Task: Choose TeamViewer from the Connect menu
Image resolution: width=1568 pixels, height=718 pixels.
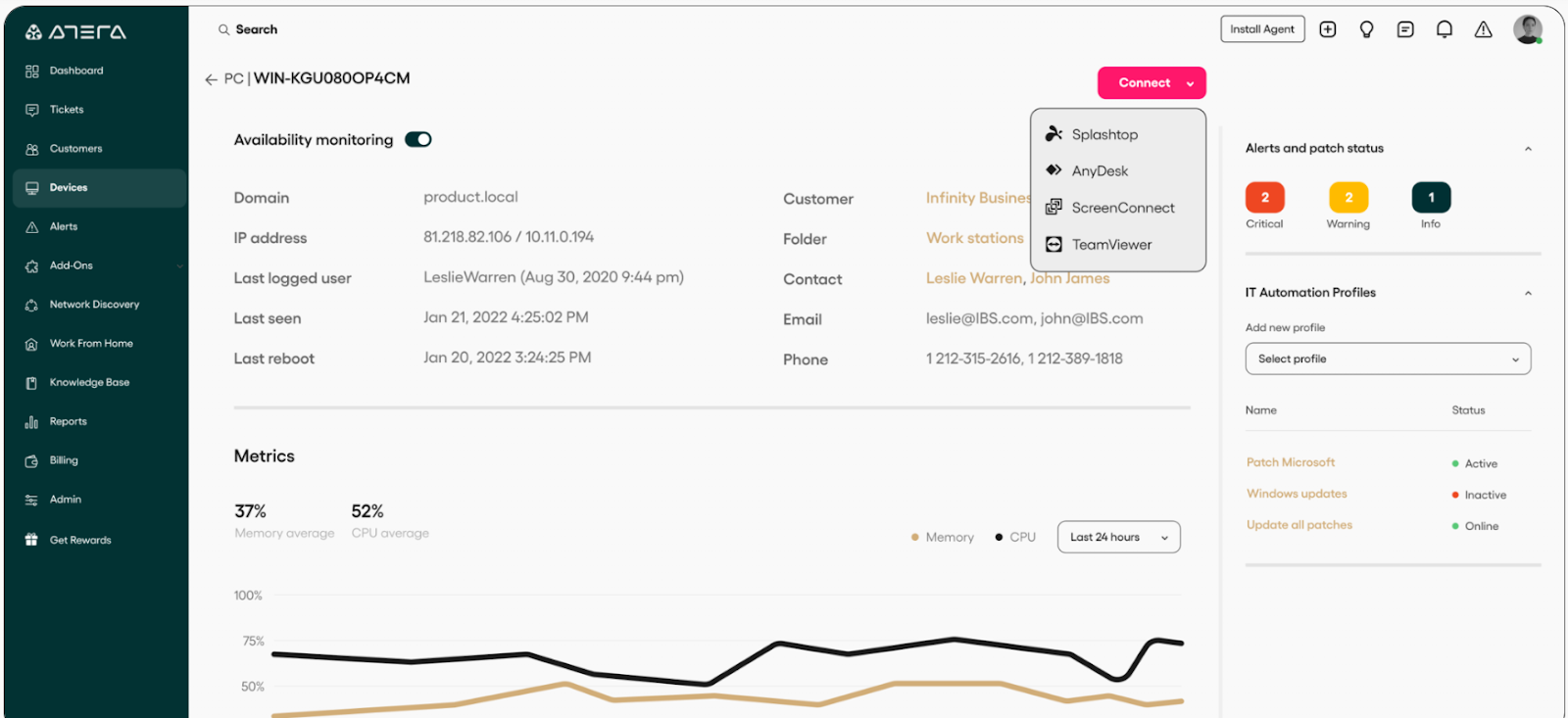Action: click(1111, 245)
